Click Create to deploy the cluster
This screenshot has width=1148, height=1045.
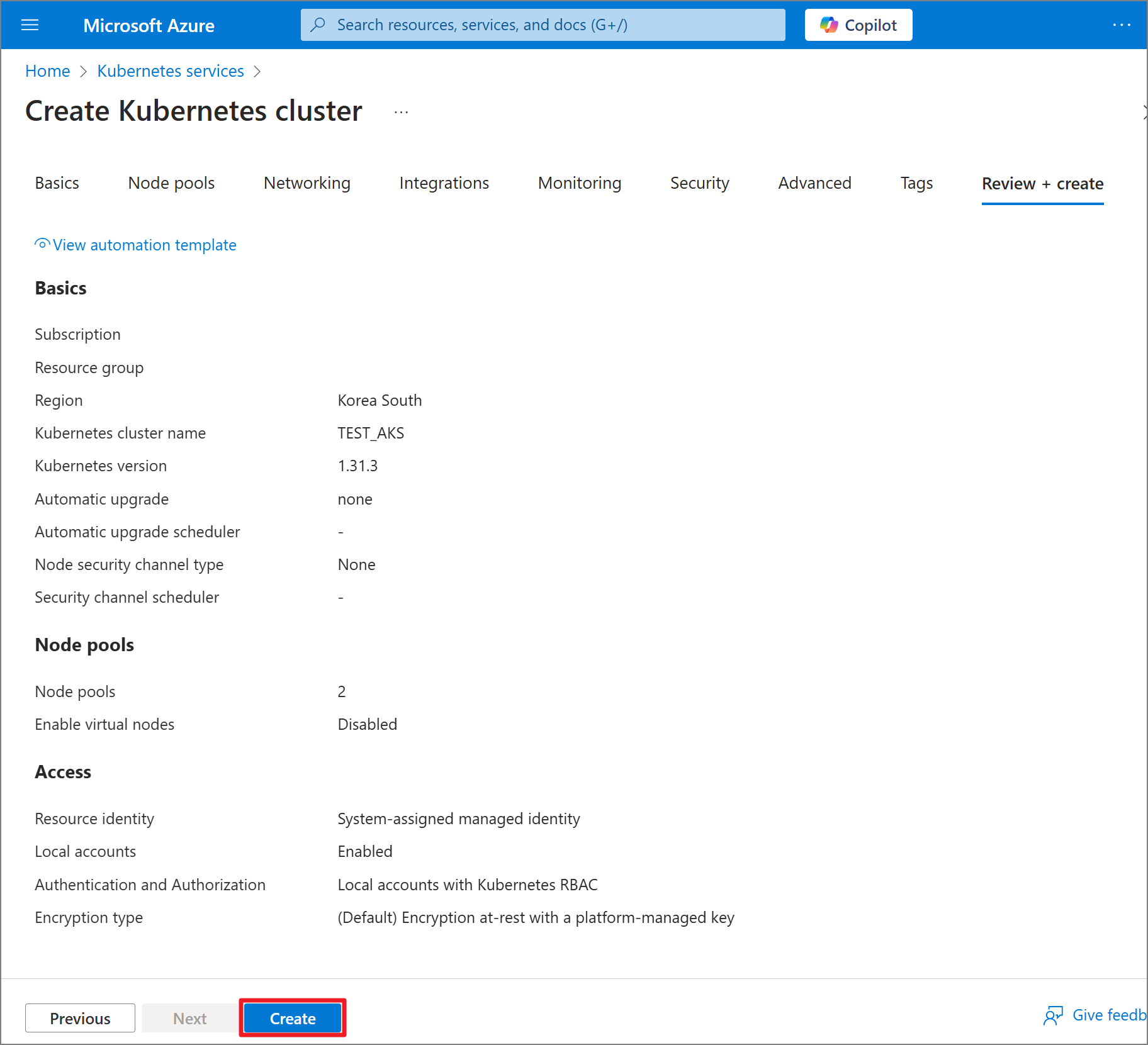[x=293, y=1018]
